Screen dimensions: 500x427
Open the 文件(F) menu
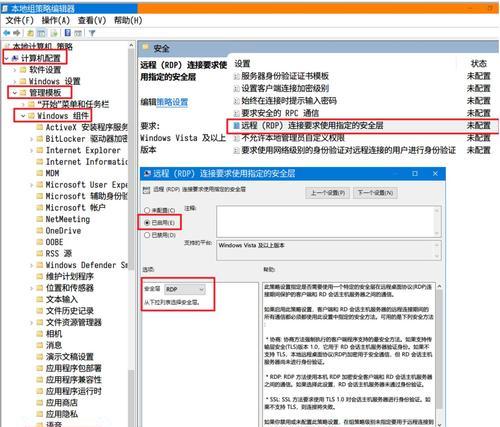(20, 20)
